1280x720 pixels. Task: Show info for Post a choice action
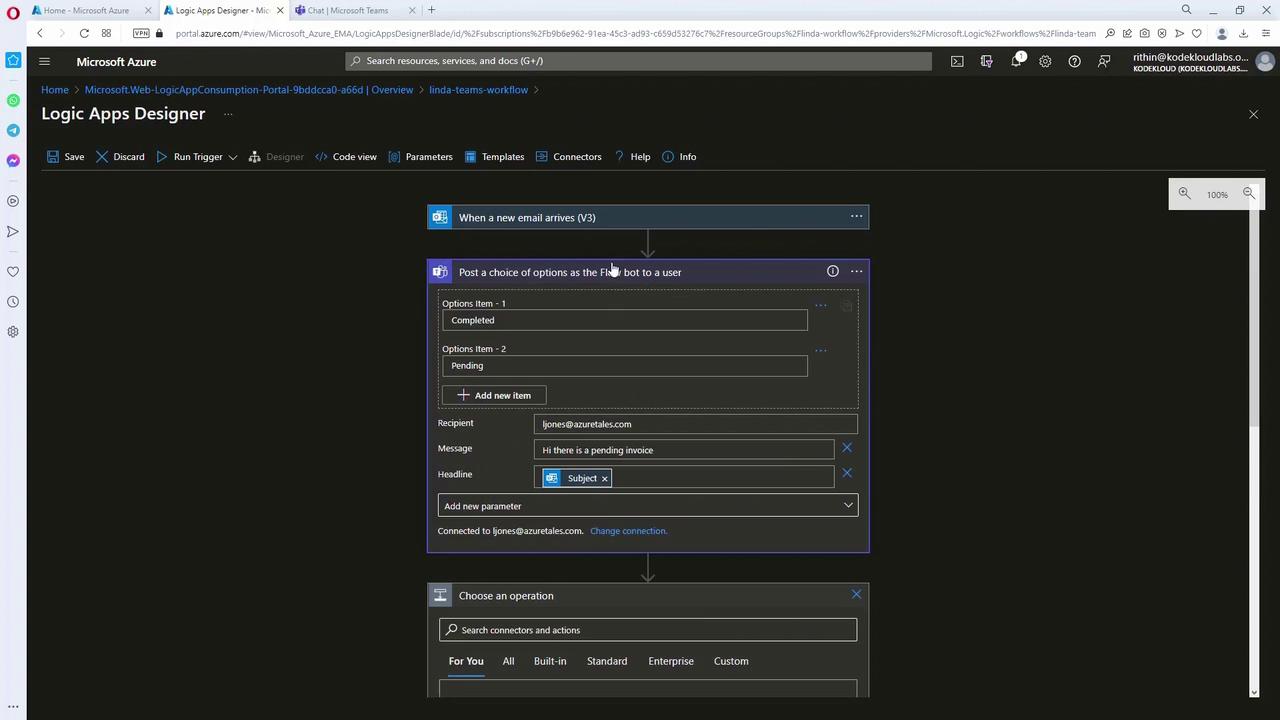832,271
